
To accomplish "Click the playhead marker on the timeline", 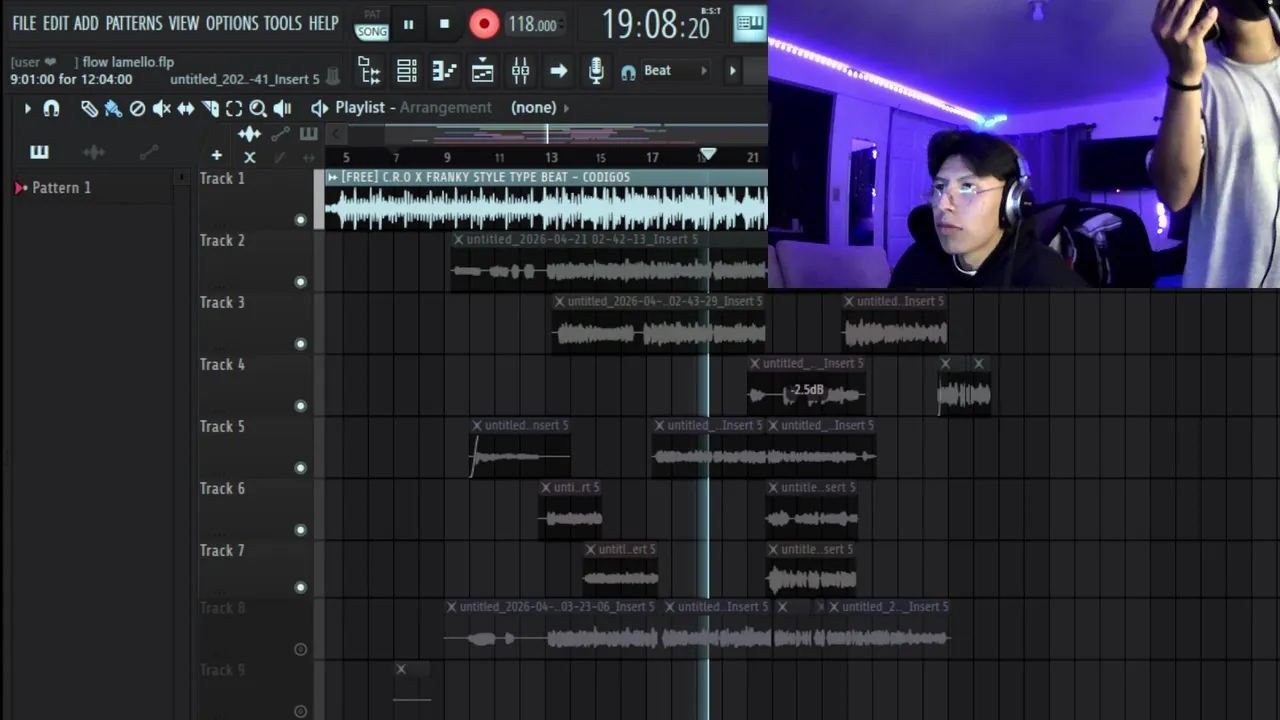I will [x=707, y=155].
